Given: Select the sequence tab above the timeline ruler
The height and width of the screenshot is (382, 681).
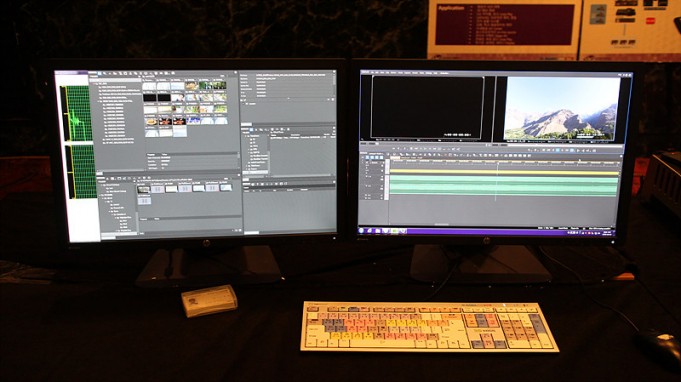Looking at the screenshot, I should (395, 158).
